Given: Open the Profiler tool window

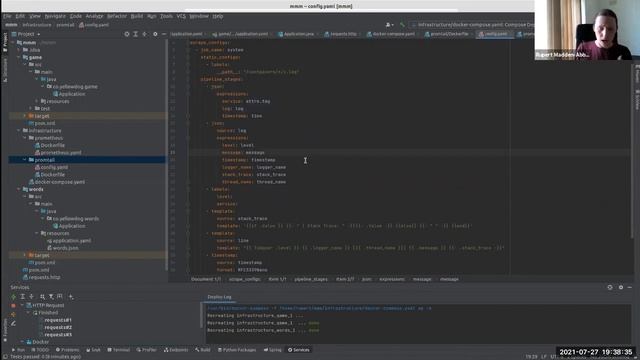Looking at the screenshot, I should point(147,350).
